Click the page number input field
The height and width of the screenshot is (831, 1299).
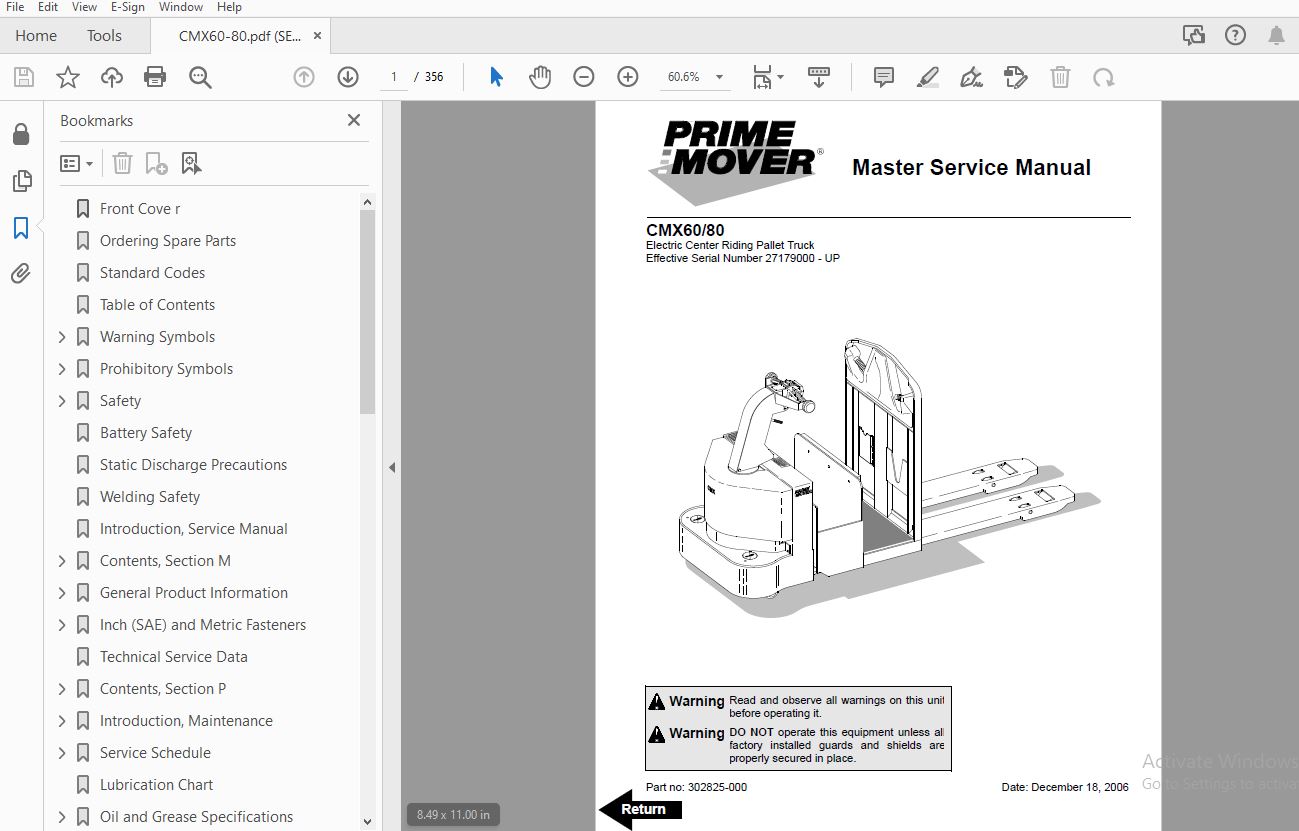pos(394,77)
